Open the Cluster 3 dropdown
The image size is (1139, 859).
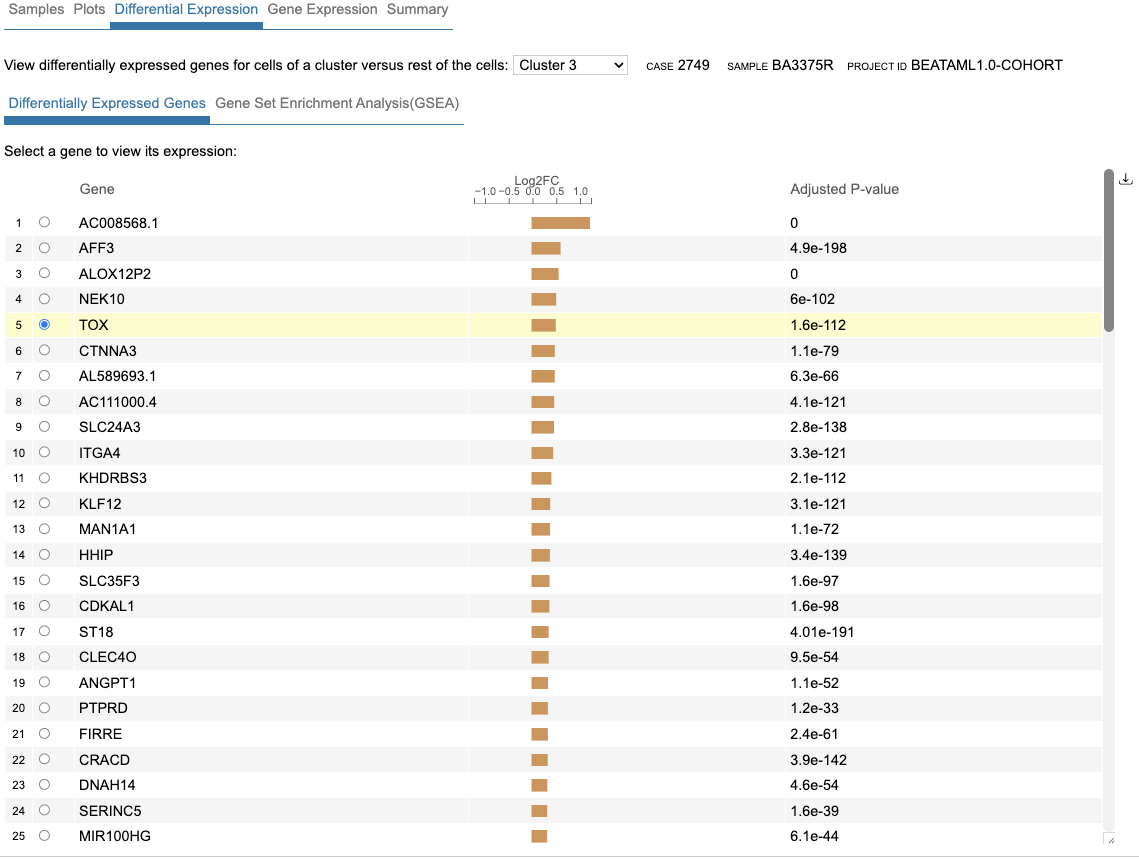point(571,65)
